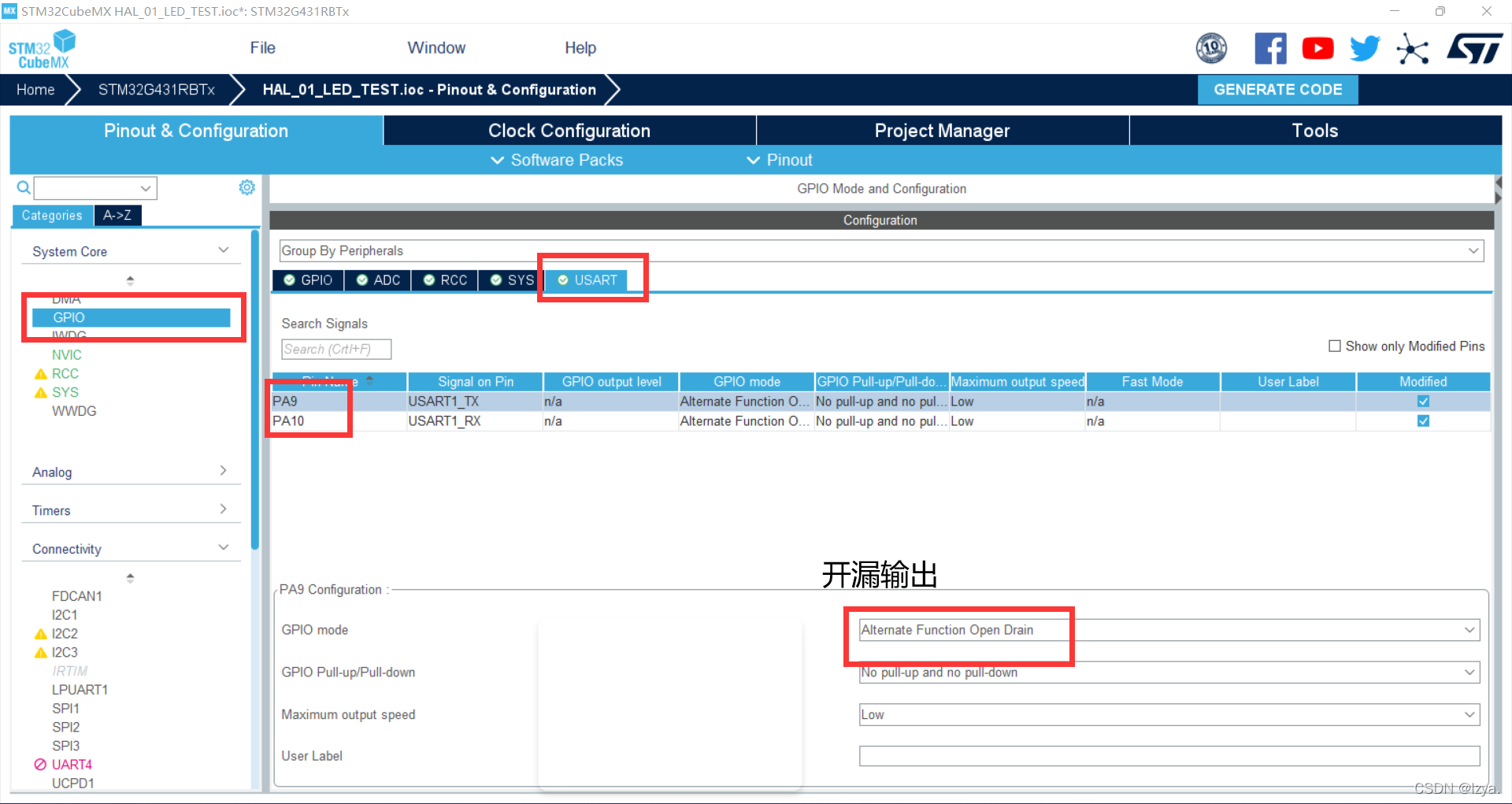Switch to Project Manager tab

click(x=943, y=131)
